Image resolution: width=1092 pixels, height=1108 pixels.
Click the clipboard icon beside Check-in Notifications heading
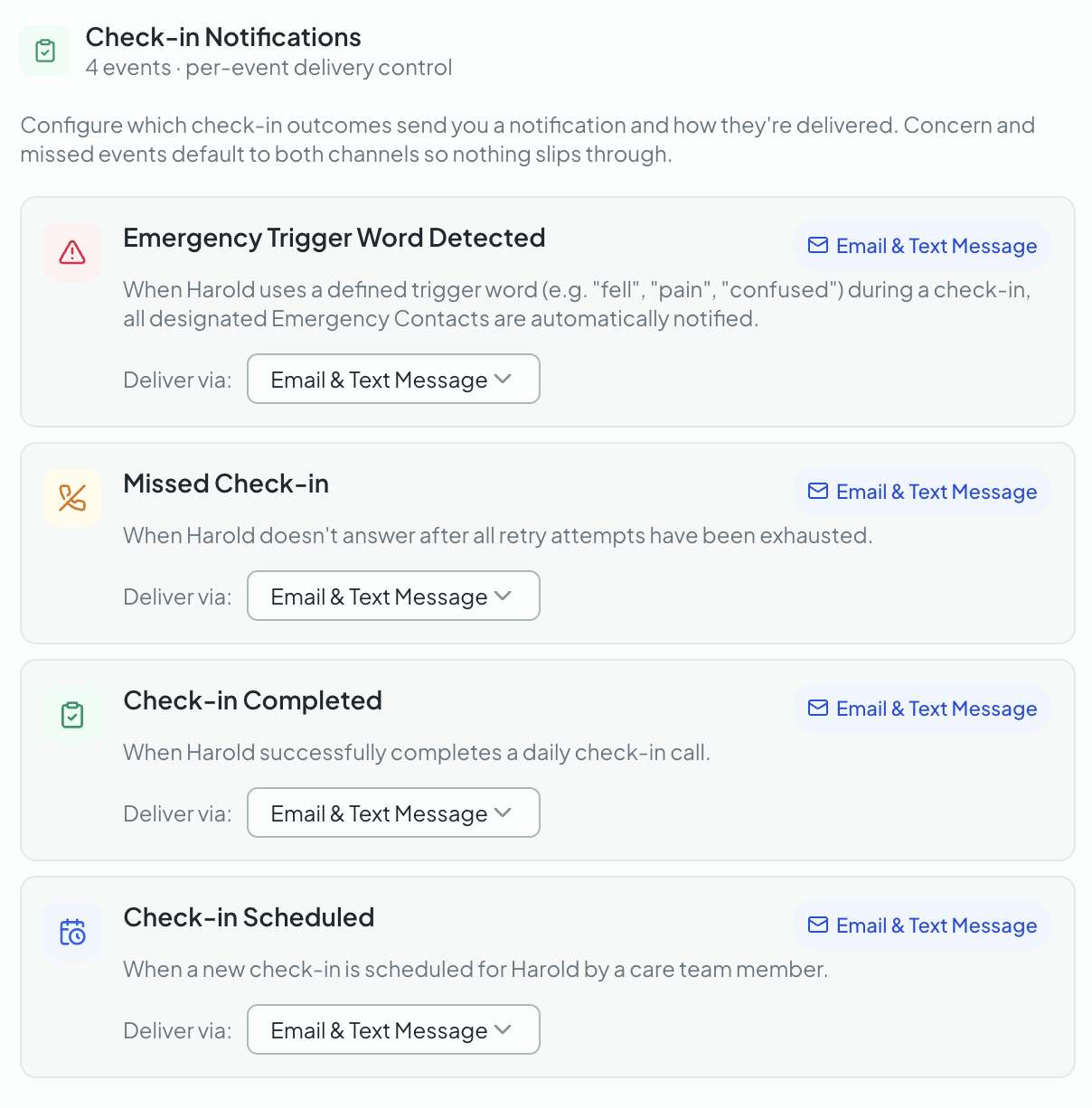(x=44, y=51)
